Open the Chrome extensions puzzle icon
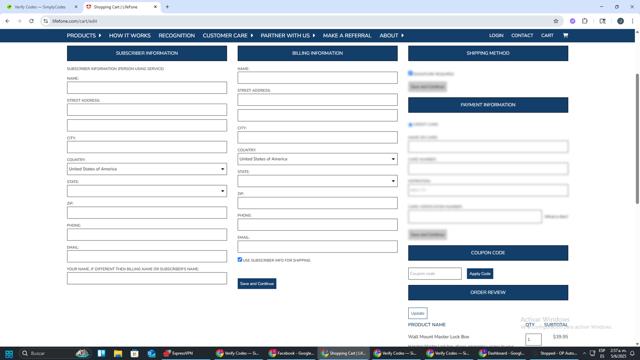 click(x=585, y=21)
